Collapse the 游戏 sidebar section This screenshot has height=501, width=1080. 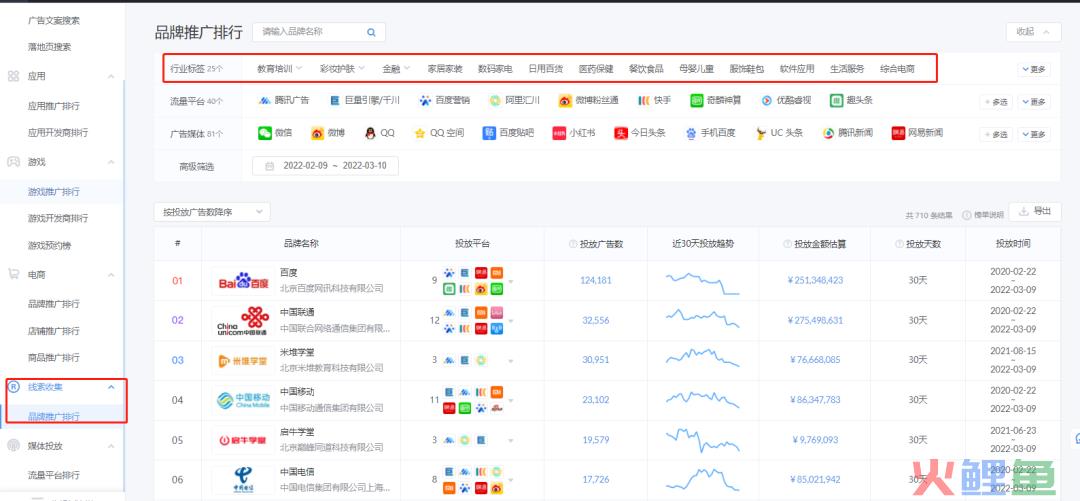(111, 162)
